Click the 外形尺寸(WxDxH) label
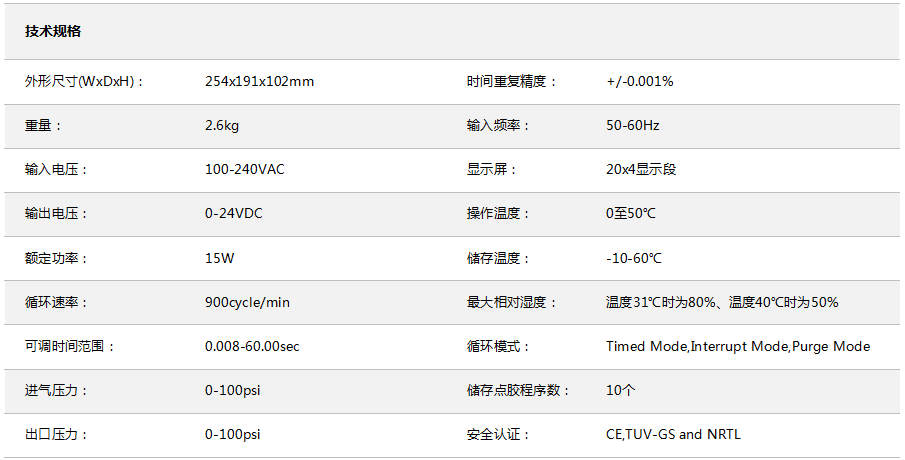Image resolution: width=905 pixels, height=460 pixels. point(84,82)
